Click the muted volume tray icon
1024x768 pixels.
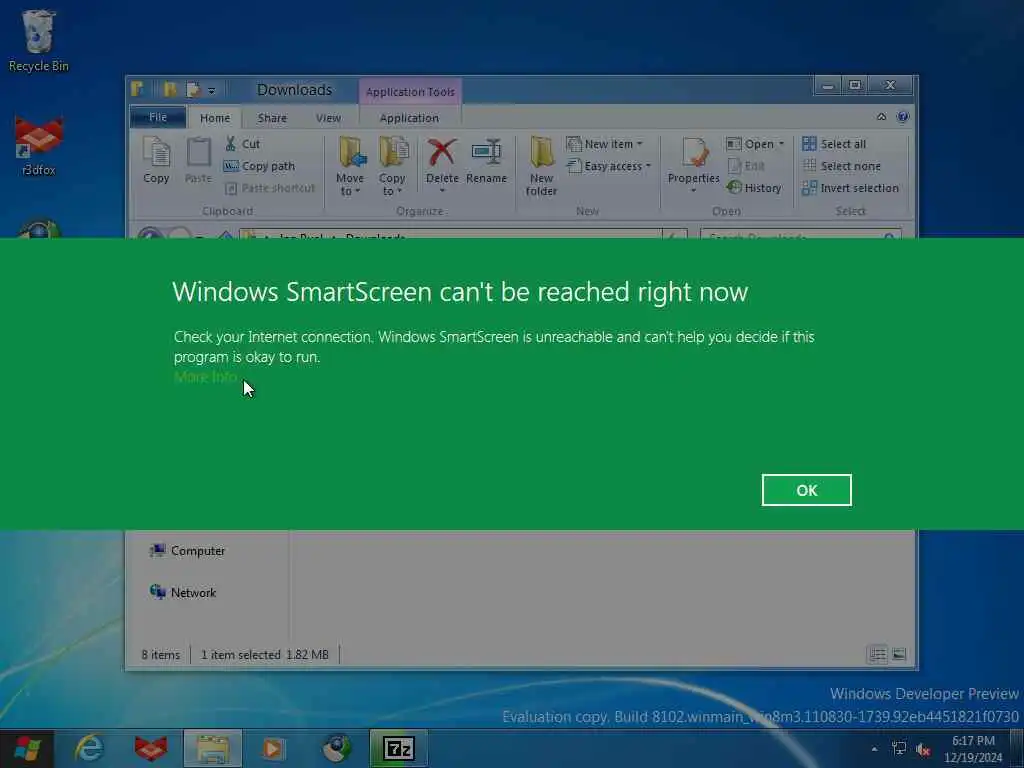pos(923,750)
